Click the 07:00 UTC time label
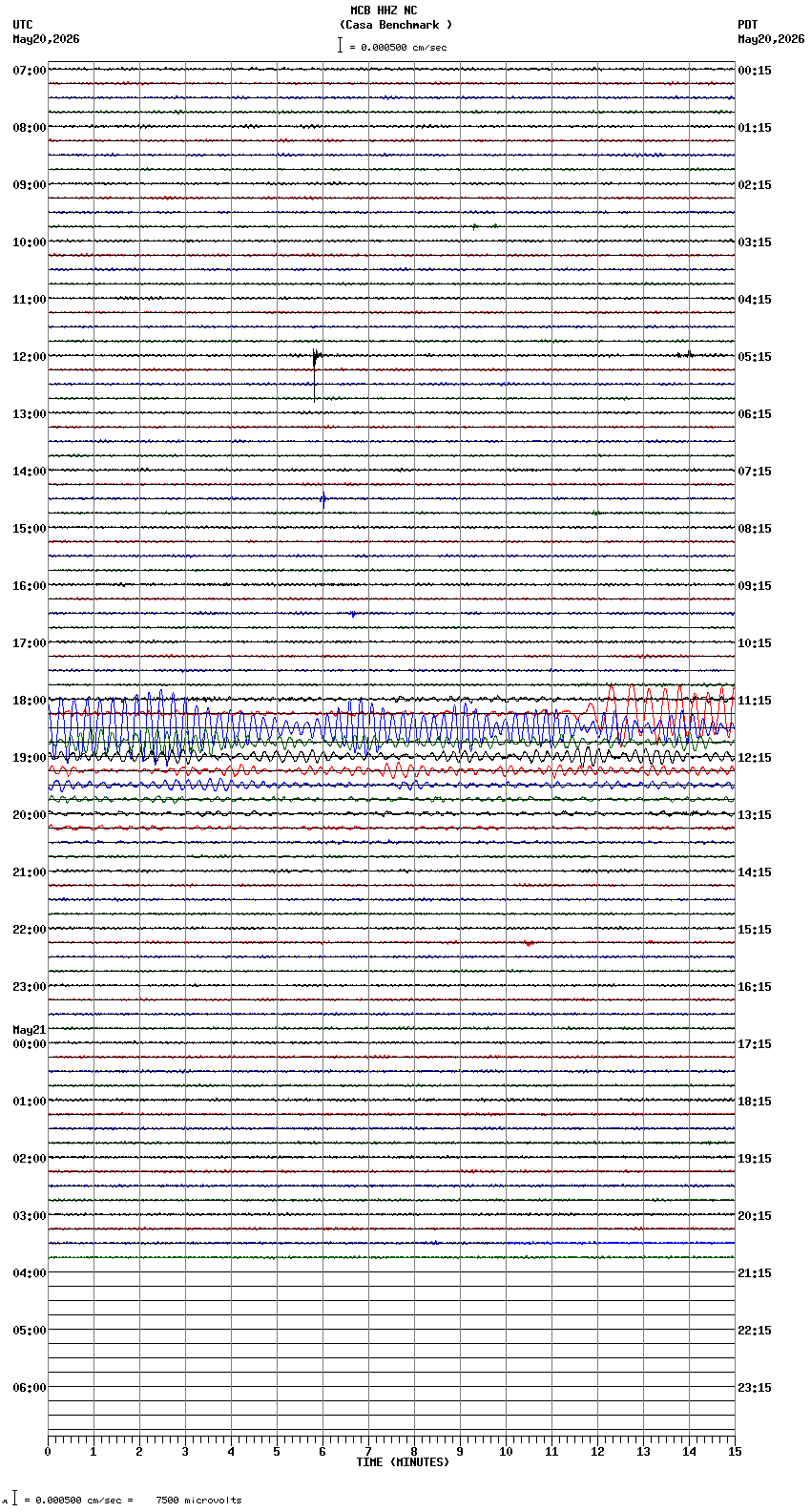Screen dimensions: 811x1512 pyautogui.click(x=30, y=71)
